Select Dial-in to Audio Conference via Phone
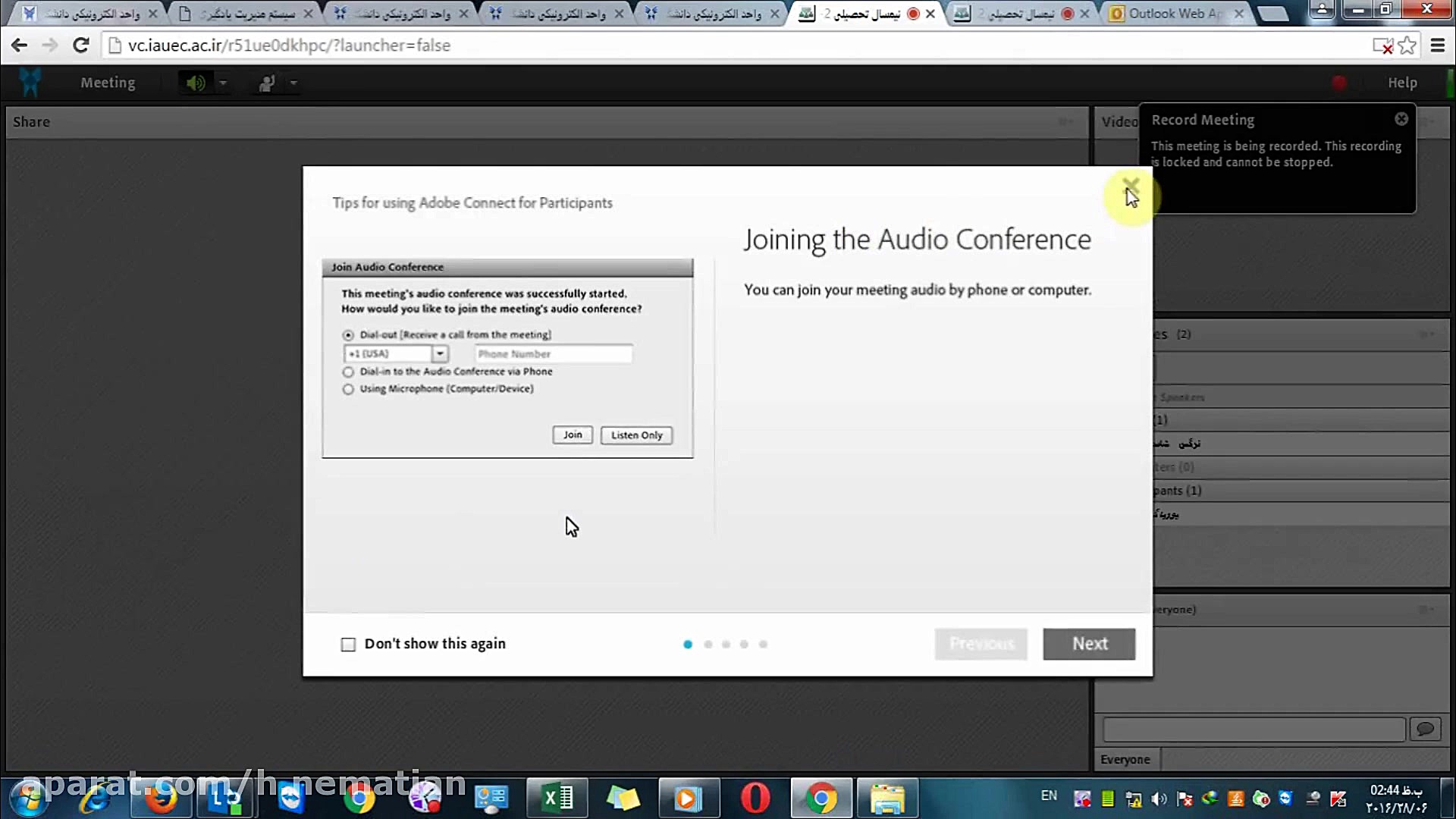 tap(348, 372)
